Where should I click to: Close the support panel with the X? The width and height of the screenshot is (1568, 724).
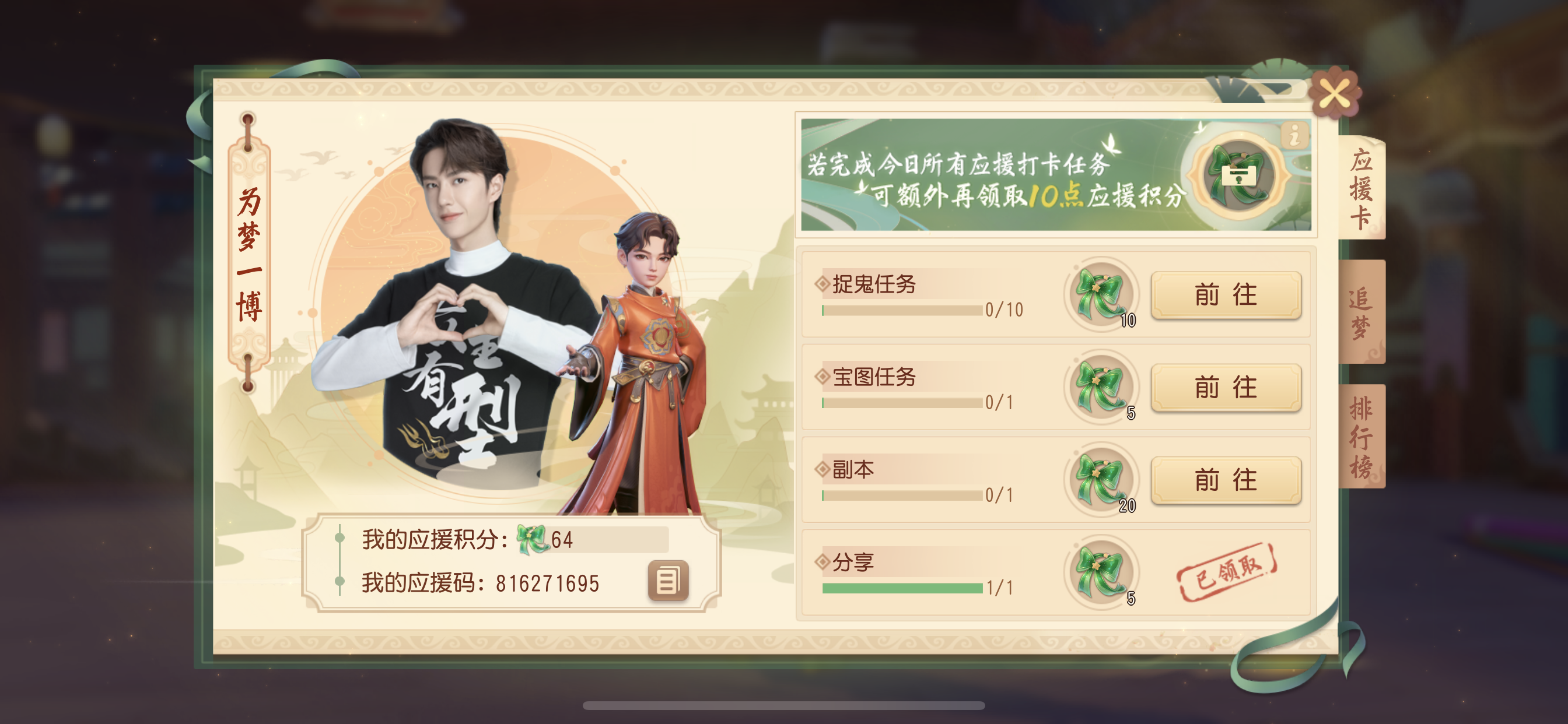coord(1335,94)
